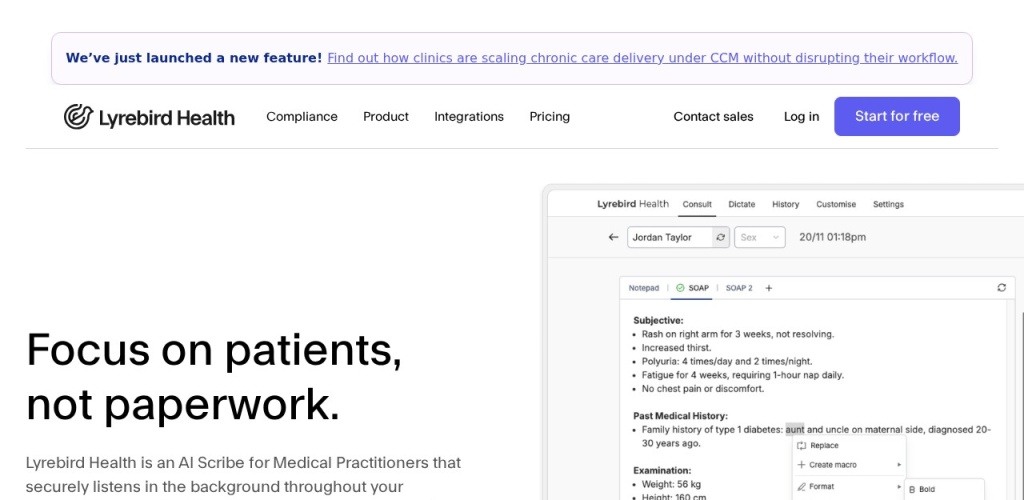Open the chronic care CCM announcement link
The width and height of the screenshot is (1024, 500).
(642, 58)
